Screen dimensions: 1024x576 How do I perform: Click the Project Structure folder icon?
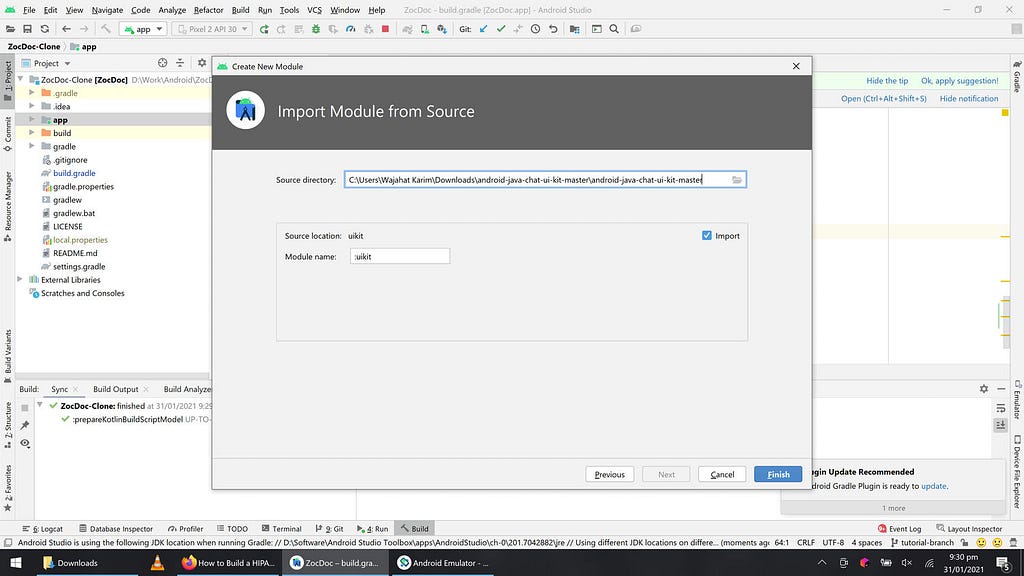(x=575, y=29)
